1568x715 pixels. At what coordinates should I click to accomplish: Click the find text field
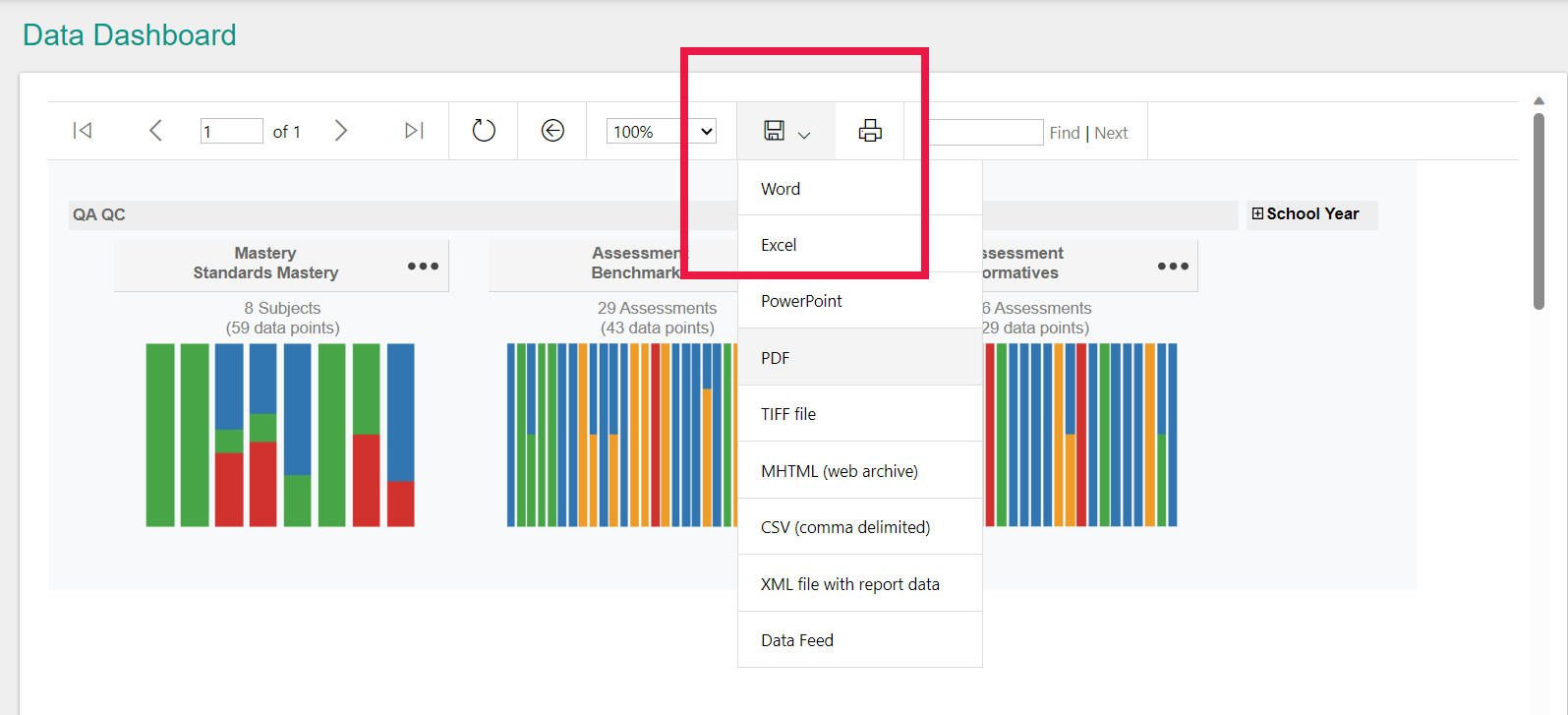[x=984, y=132]
